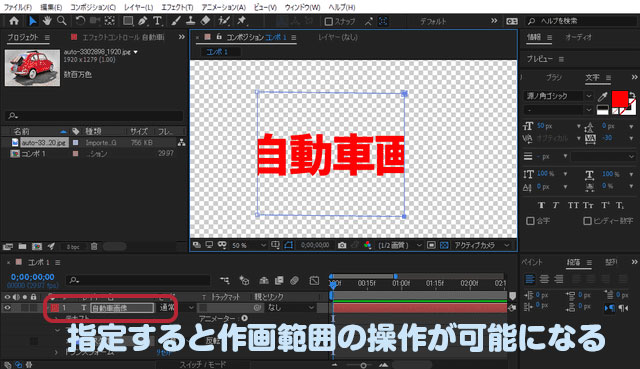Select the Rectangle shape tool
640x369 pixels.
(128, 21)
